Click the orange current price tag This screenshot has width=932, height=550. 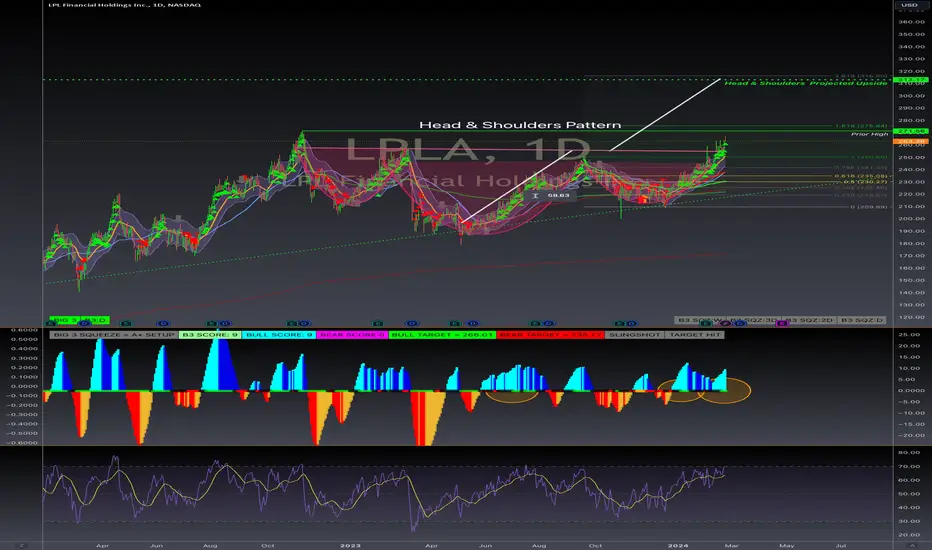(911, 142)
